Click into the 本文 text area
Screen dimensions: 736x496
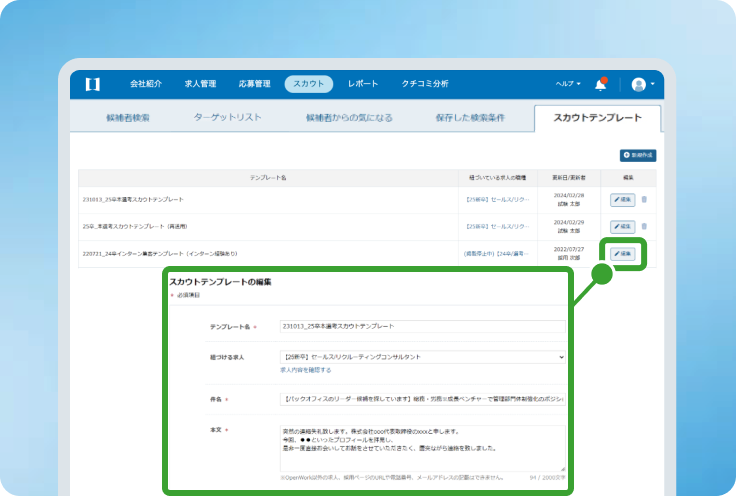point(422,448)
